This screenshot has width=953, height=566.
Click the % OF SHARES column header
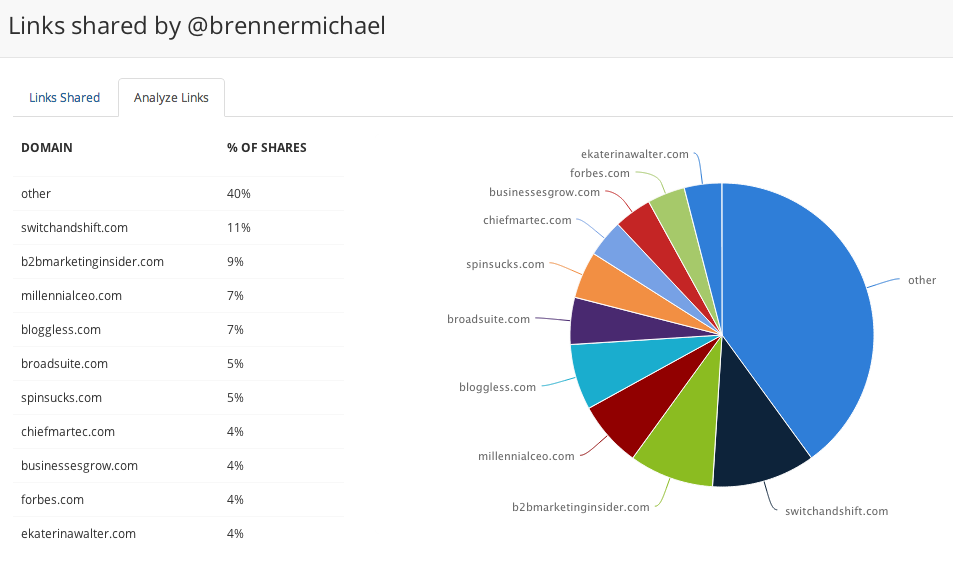tap(267, 148)
